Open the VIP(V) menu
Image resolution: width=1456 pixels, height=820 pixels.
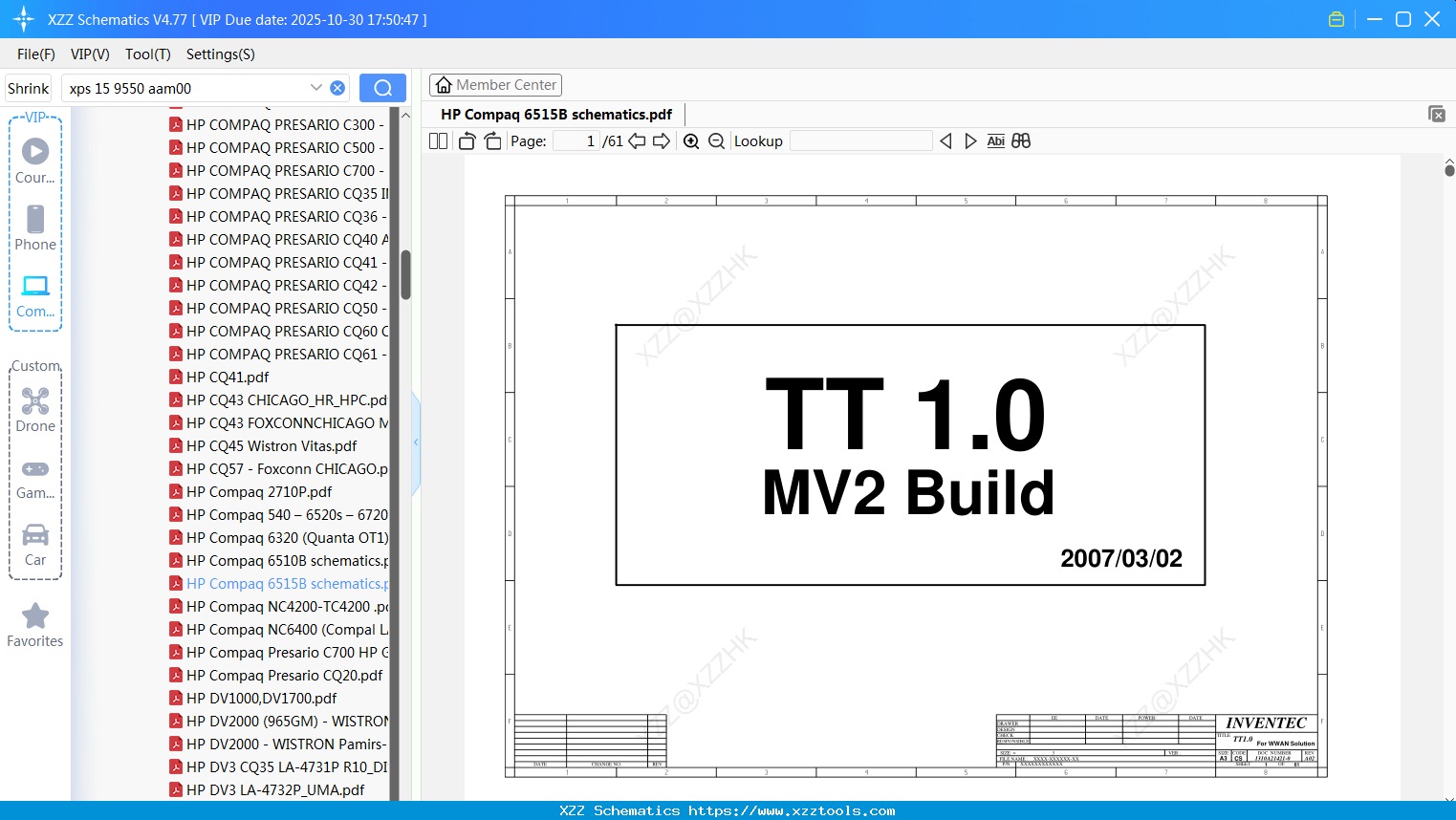click(x=90, y=54)
